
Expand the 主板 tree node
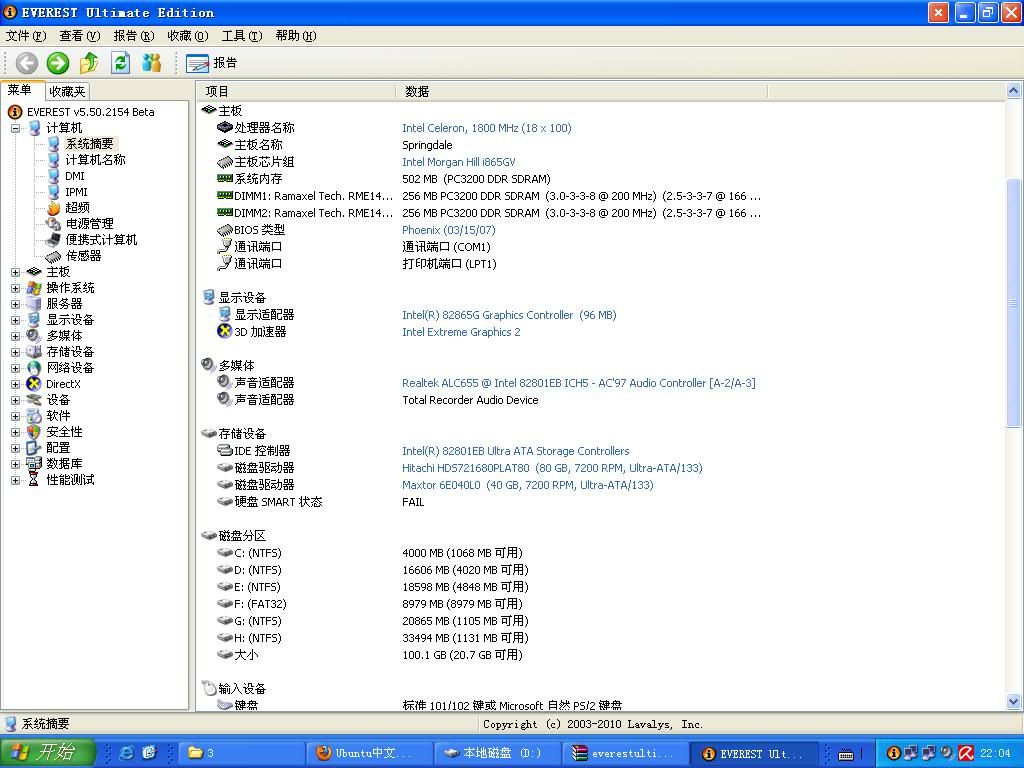pyautogui.click(x=15, y=272)
